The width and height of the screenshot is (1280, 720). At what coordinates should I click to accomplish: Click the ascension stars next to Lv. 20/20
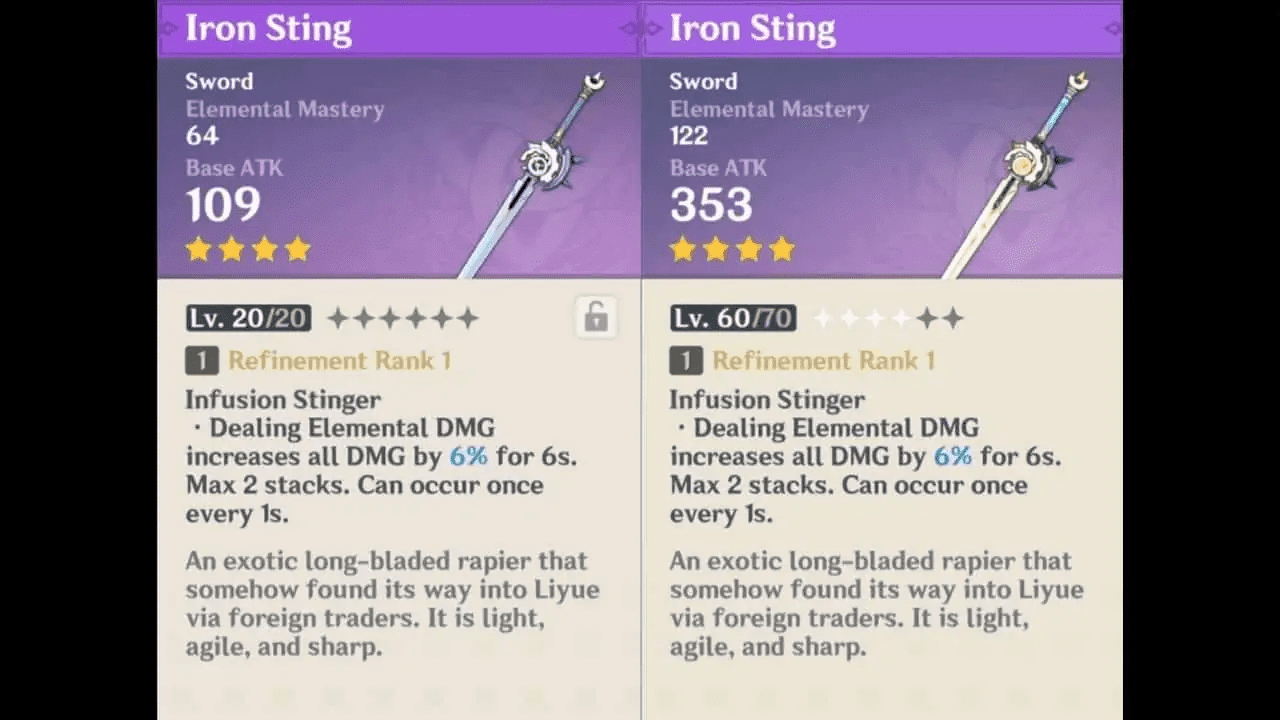[403, 319]
